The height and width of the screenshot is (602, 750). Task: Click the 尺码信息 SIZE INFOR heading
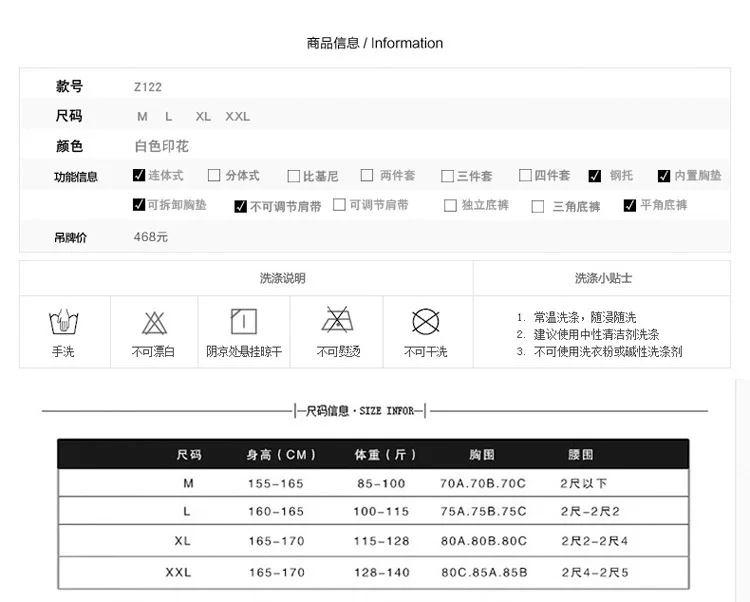(360, 411)
